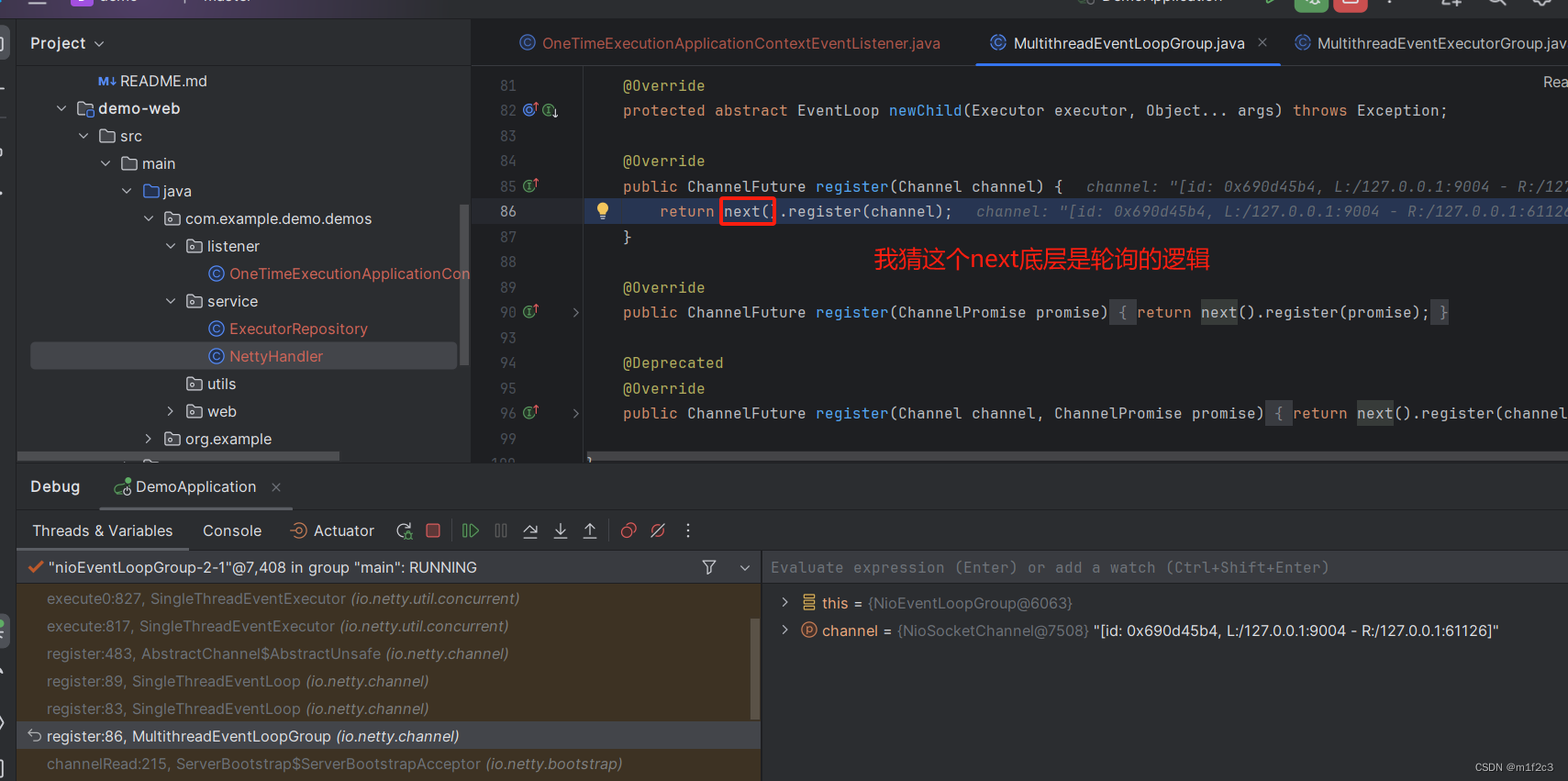Open debugger more-options kebab menu
The height and width of the screenshot is (781, 1568).
pyautogui.click(x=688, y=530)
